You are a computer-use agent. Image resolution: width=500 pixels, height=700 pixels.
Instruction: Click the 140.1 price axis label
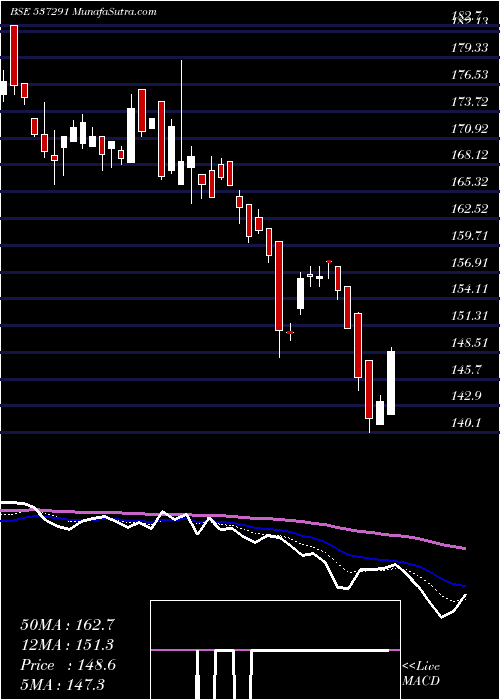click(x=466, y=422)
